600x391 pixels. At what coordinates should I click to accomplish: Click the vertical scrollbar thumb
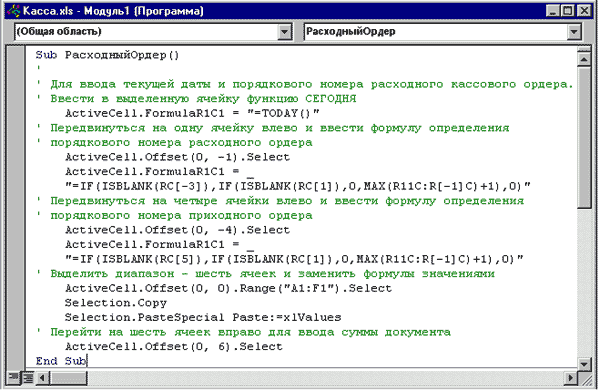(x=584, y=137)
